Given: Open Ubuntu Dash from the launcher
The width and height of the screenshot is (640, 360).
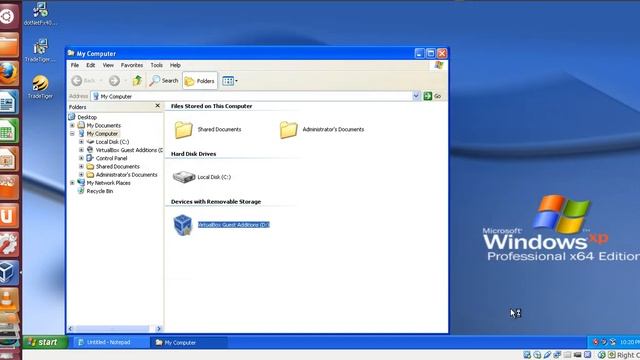Looking at the screenshot, I should (x=8, y=17).
